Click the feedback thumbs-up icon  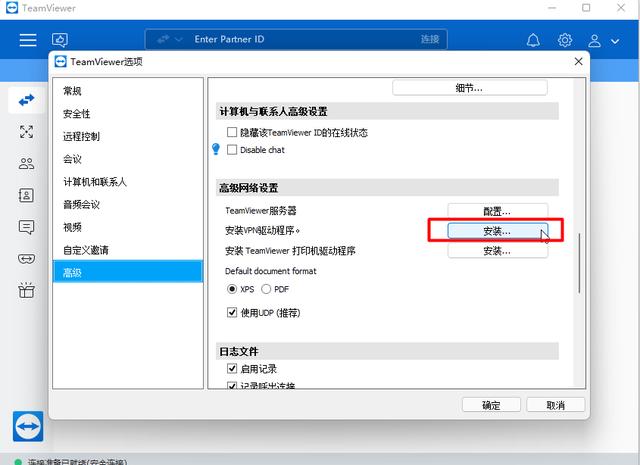pyautogui.click(x=60, y=40)
